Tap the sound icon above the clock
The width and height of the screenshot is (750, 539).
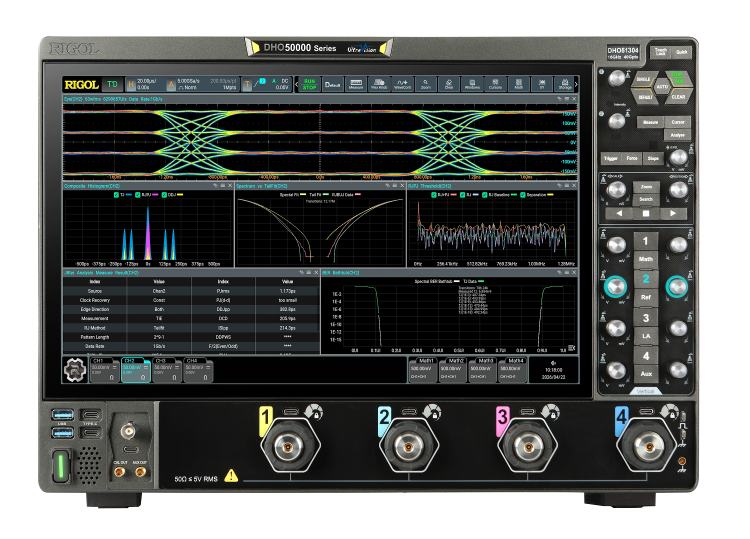pyautogui.click(x=553, y=363)
